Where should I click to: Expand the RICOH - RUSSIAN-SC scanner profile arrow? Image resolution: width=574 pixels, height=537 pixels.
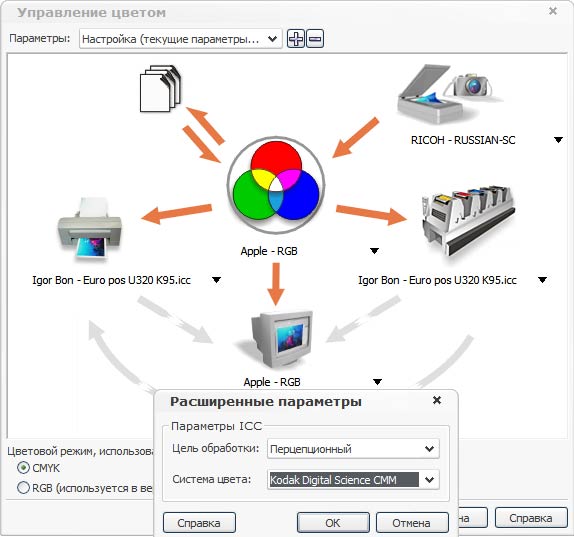coord(558,140)
